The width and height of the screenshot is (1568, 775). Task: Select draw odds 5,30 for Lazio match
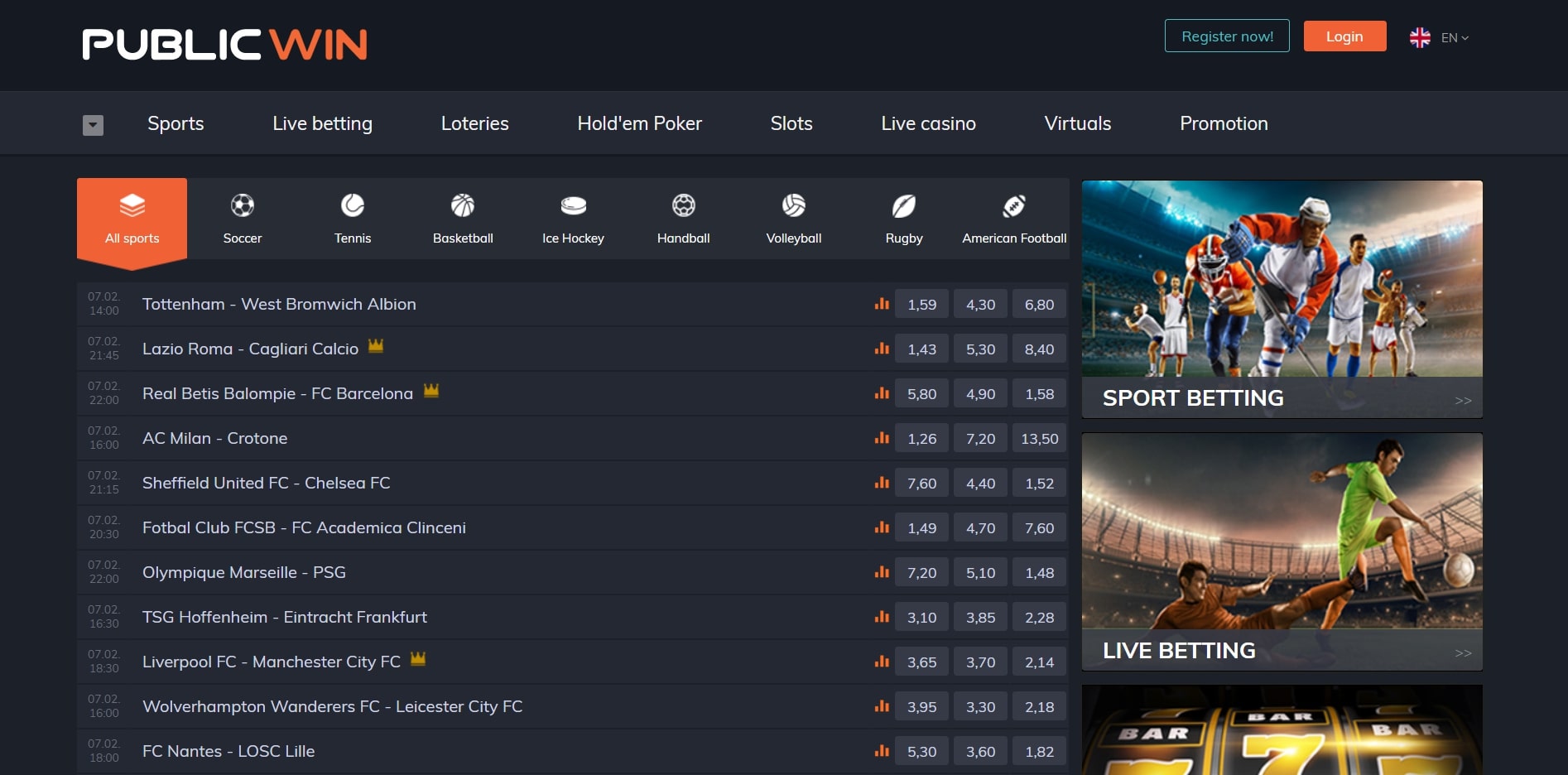click(x=980, y=349)
